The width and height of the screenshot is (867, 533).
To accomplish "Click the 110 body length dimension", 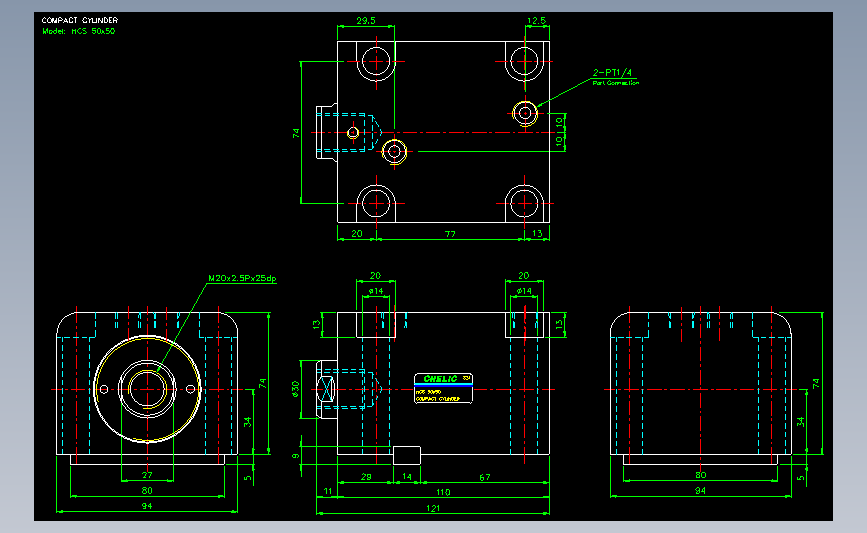I will 443,492.
